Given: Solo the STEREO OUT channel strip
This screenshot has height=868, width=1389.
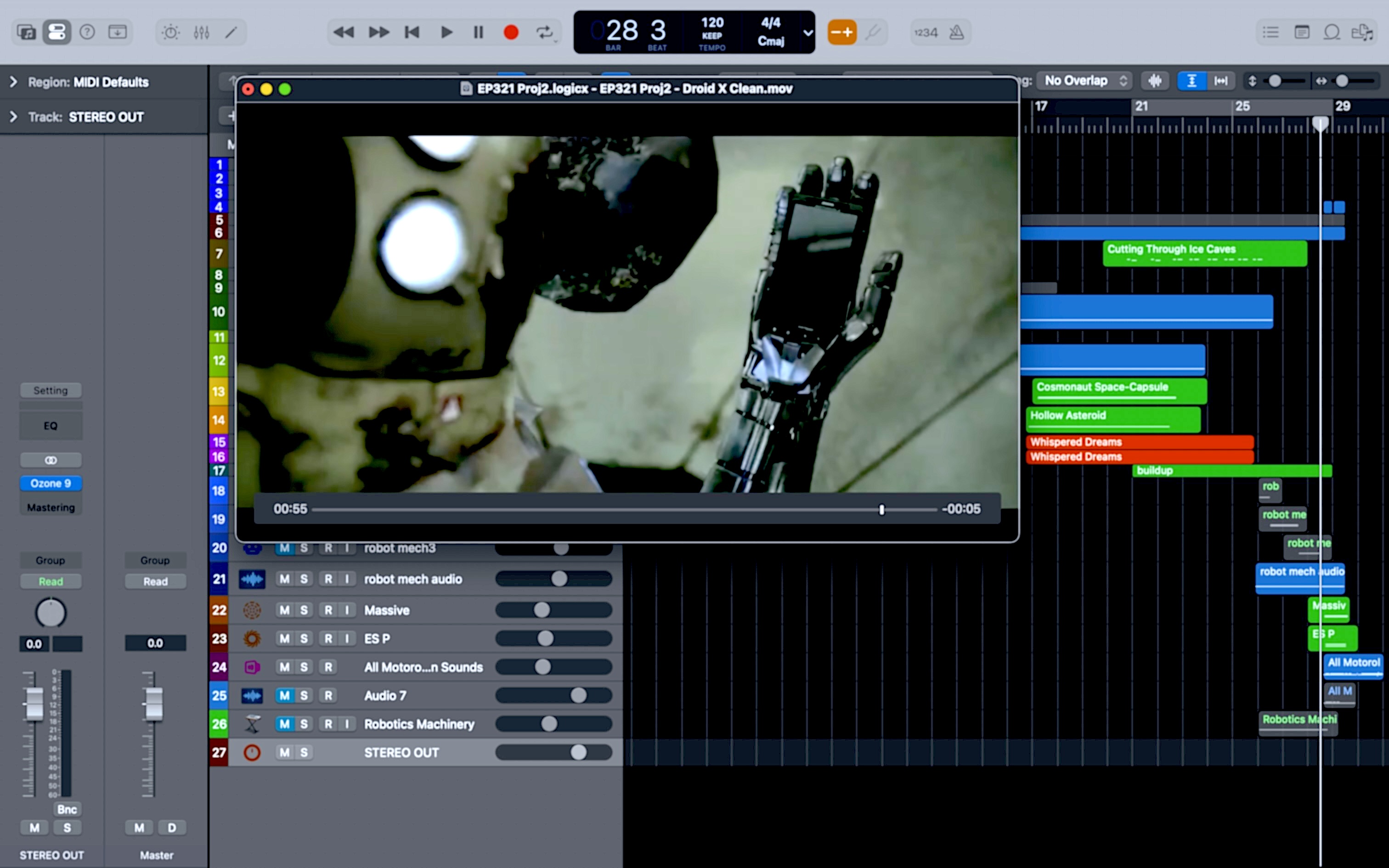Looking at the screenshot, I should pyautogui.click(x=67, y=828).
